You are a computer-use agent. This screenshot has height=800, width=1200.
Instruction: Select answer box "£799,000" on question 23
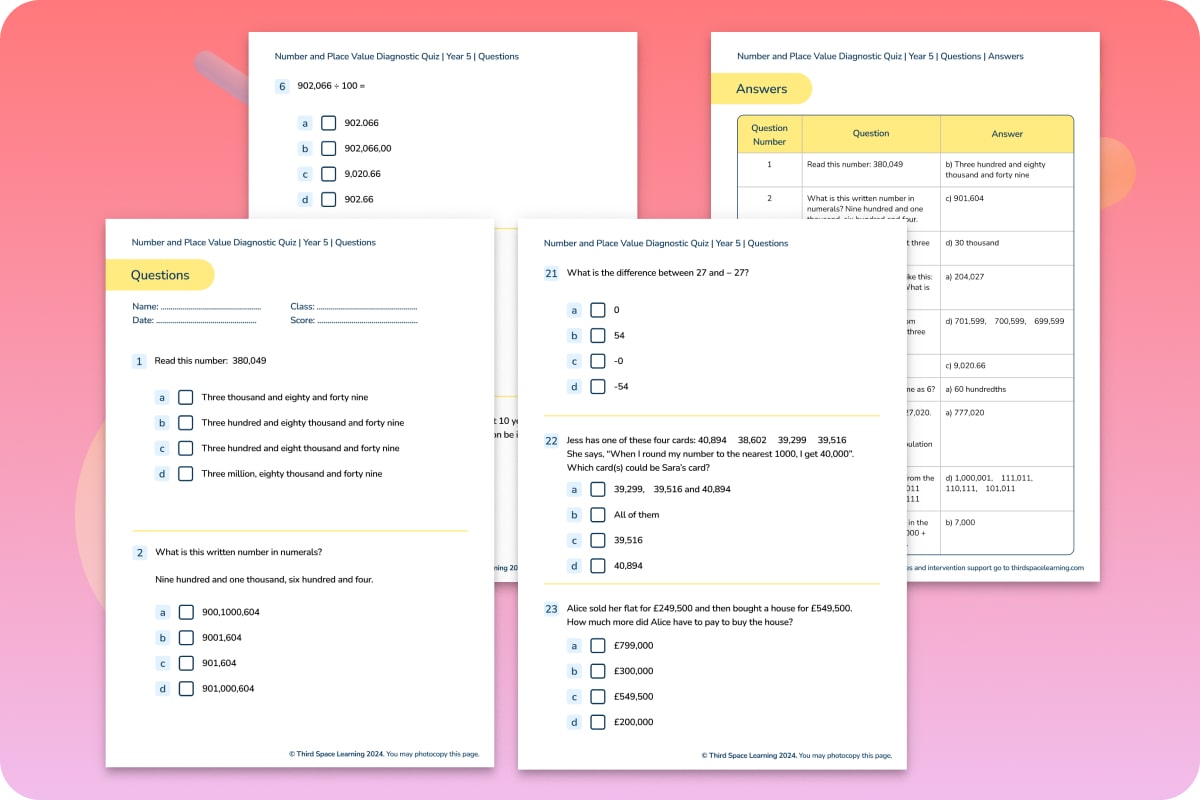coord(598,646)
